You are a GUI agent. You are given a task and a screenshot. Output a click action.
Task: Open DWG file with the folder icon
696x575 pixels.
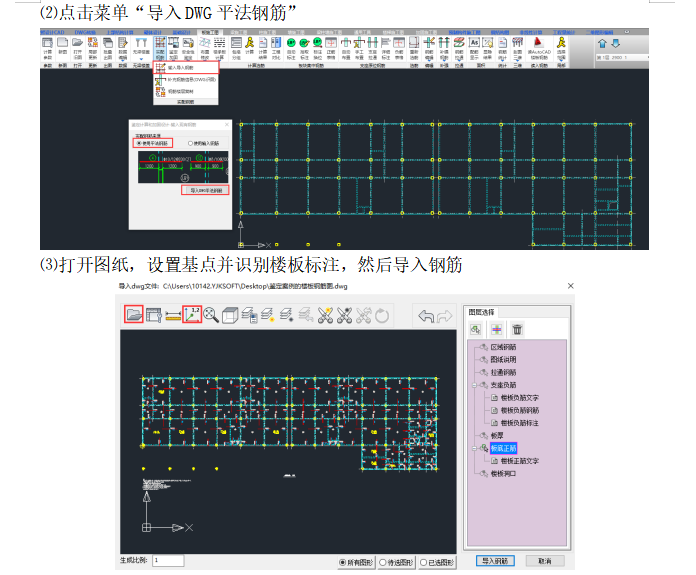point(134,315)
